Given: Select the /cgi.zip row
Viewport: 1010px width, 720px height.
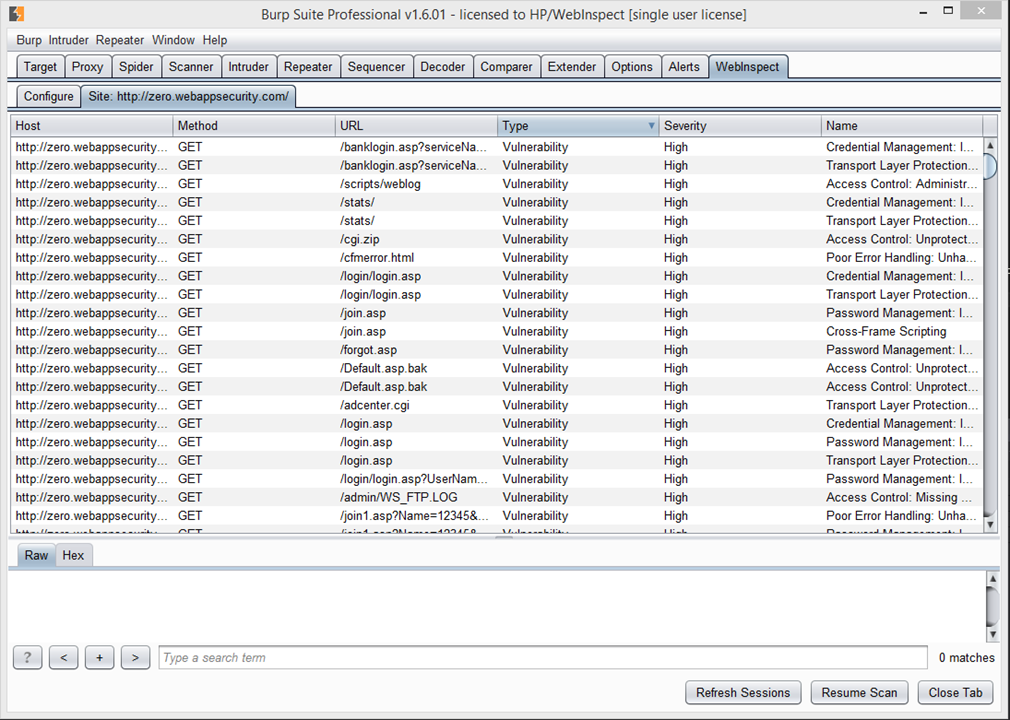Looking at the screenshot, I should tap(497, 240).
